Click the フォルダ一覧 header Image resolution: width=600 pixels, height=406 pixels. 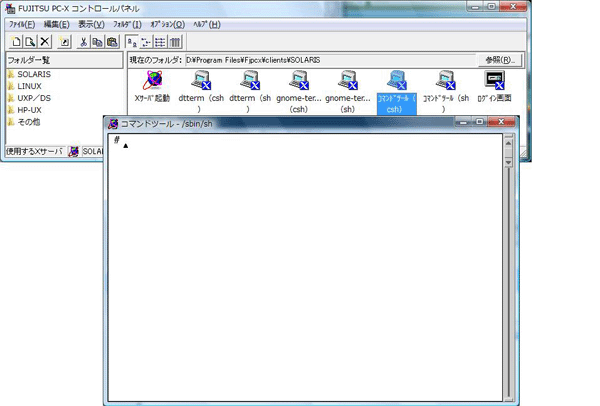pos(64,60)
